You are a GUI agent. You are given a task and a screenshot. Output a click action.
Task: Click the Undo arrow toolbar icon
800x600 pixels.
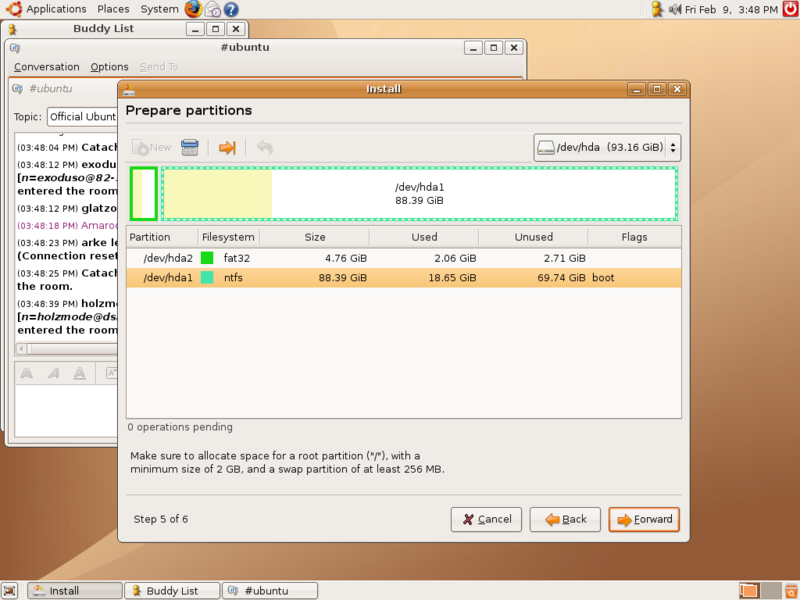[264, 147]
